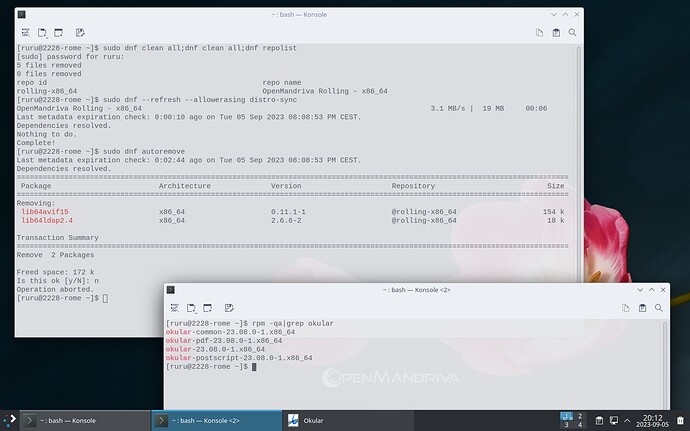Click the new tab icon in first Konsole toolbar

[x=42, y=33]
